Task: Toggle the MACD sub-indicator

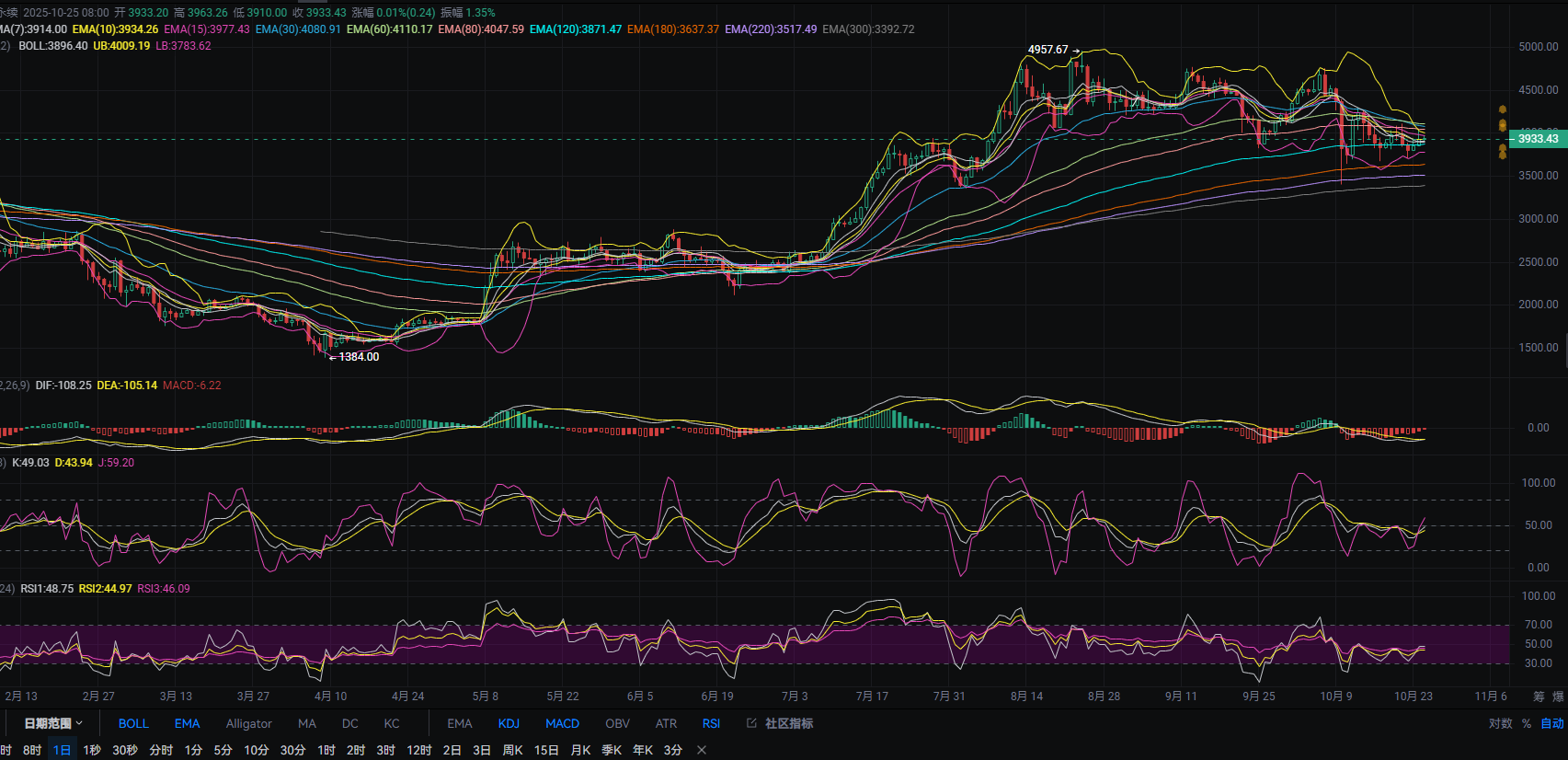Action: 562,723
